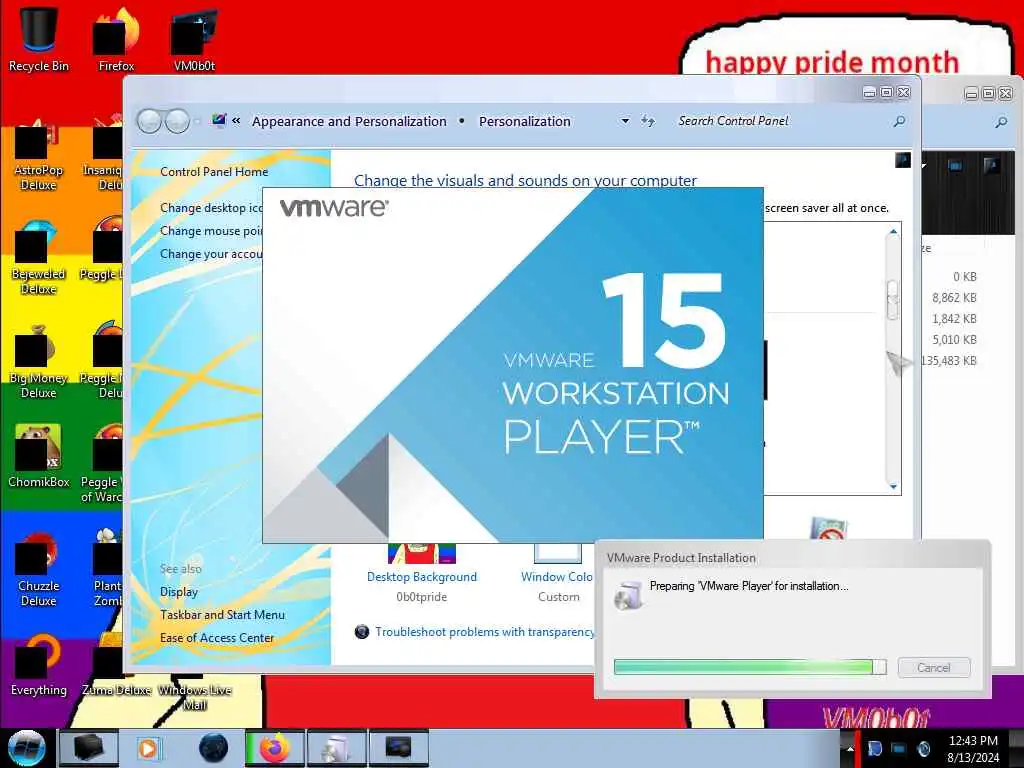Click the themes list scrollbar thumb
1024x768 pixels.
[x=893, y=299]
